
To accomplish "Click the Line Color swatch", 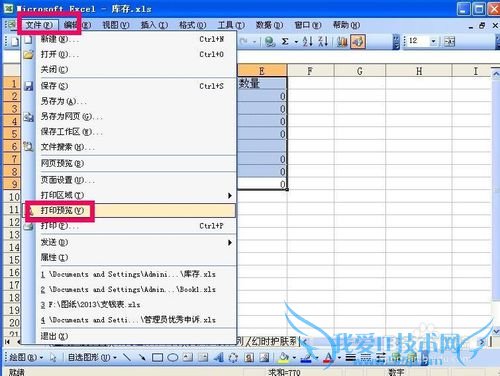I will click(306, 358).
